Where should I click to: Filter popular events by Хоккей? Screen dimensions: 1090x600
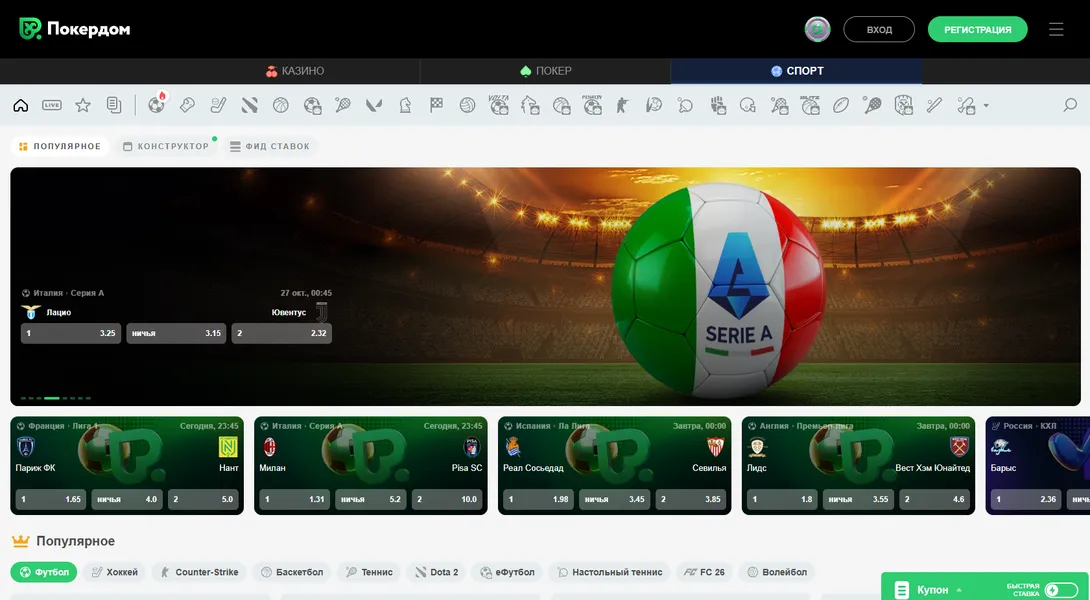pyautogui.click(x=115, y=572)
